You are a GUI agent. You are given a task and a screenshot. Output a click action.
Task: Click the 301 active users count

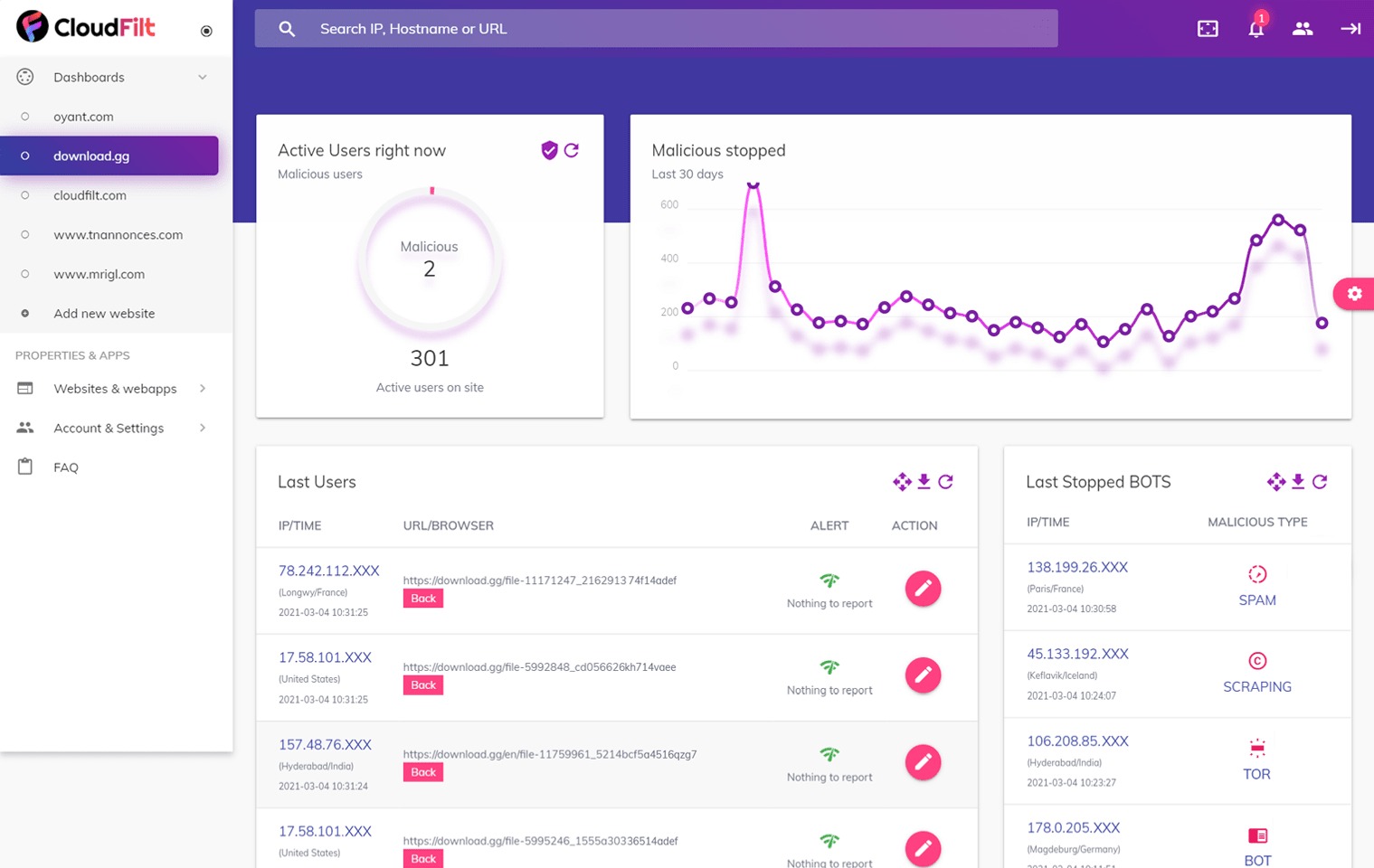[x=430, y=358]
